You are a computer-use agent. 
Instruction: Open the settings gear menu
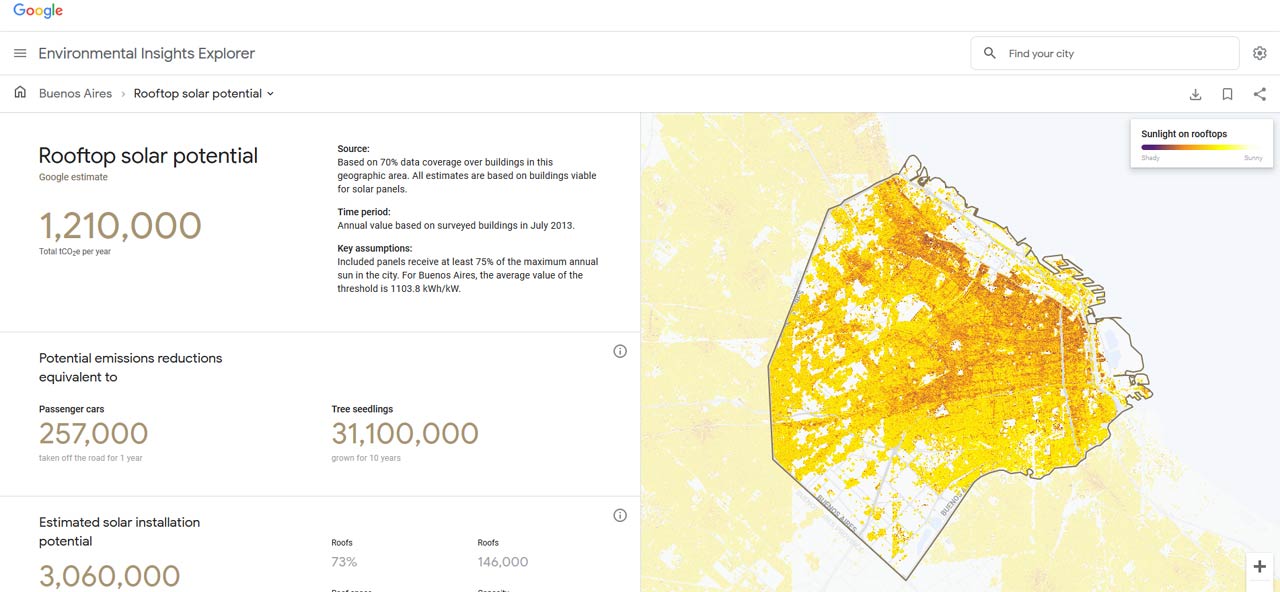(1260, 53)
